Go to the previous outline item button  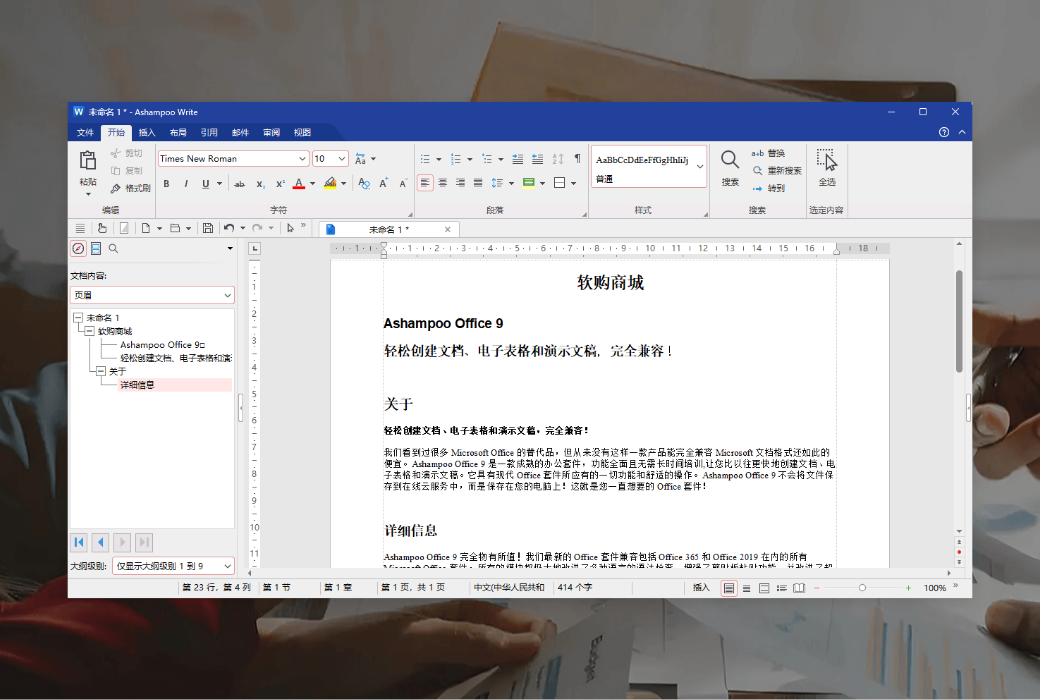[x=100, y=542]
